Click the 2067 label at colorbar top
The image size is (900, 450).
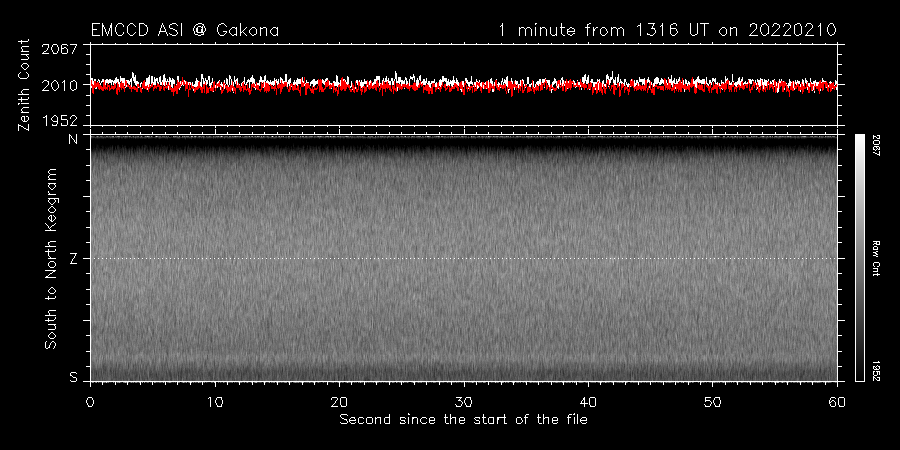(x=878, y=146)
